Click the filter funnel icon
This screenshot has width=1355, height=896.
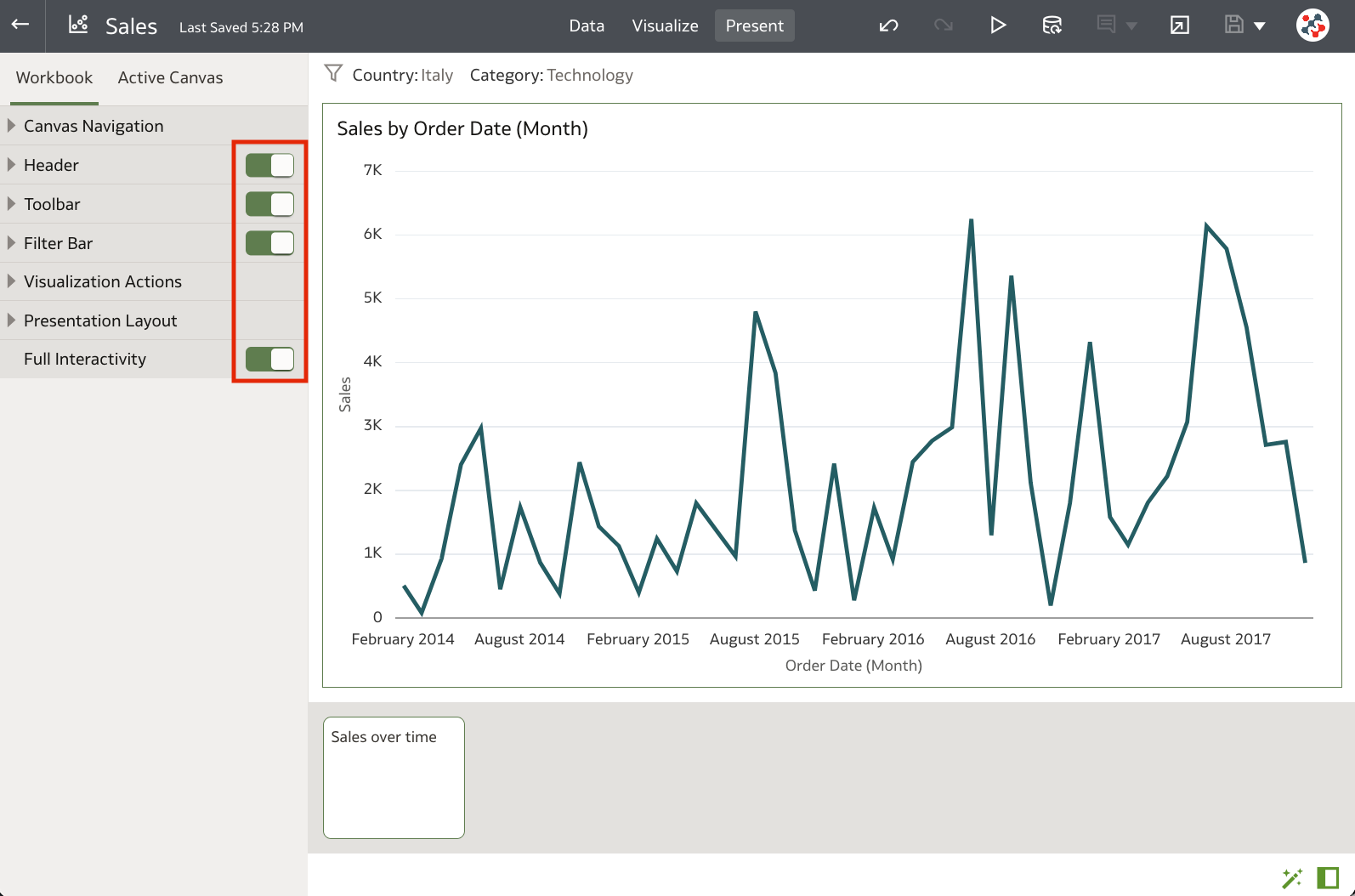click(333, 74)
